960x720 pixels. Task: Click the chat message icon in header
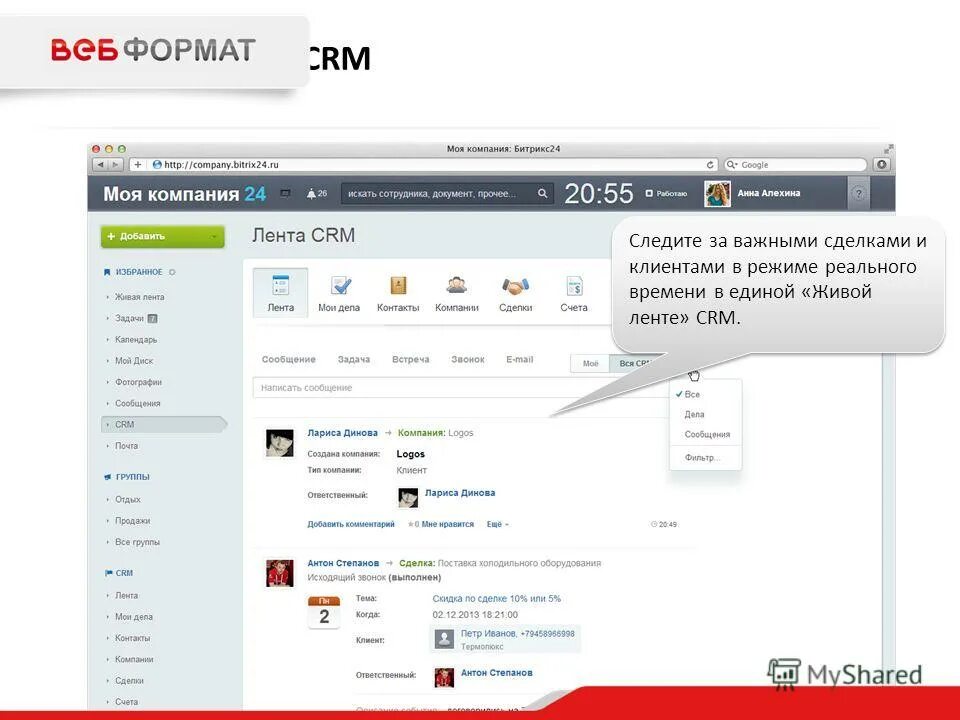pos(285,193)
